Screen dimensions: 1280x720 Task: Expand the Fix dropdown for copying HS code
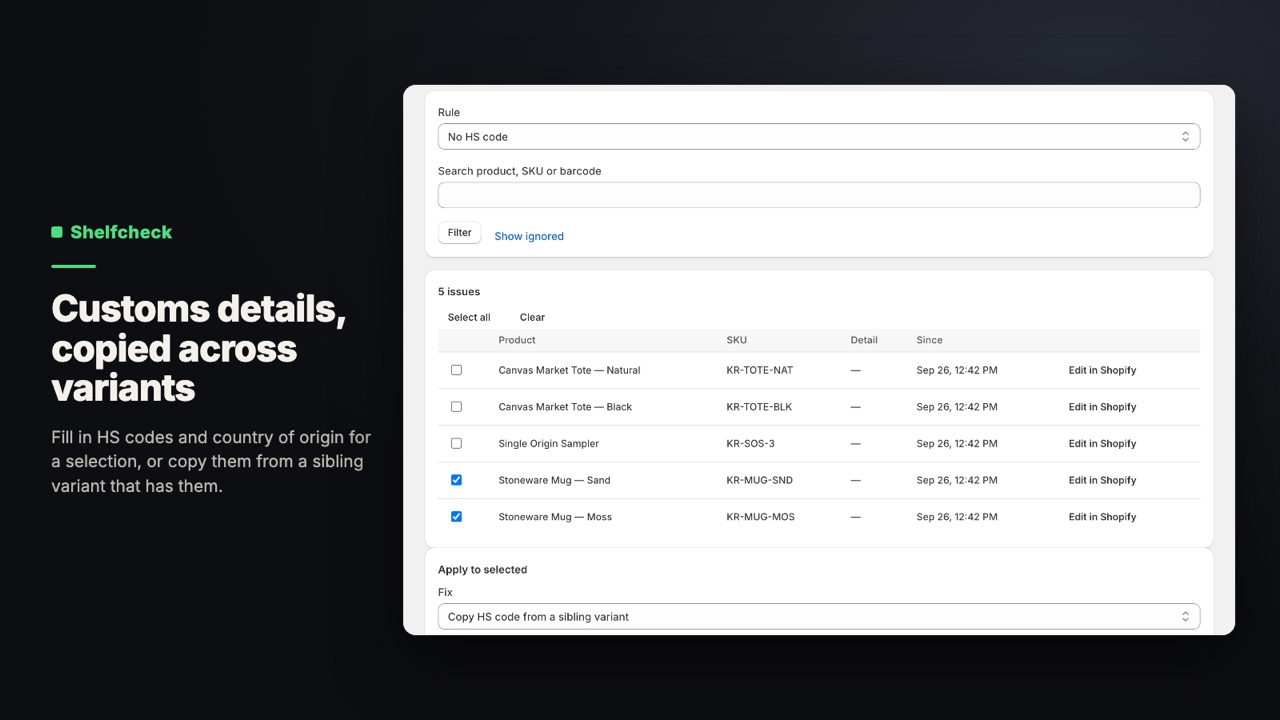tap(818, 617)
